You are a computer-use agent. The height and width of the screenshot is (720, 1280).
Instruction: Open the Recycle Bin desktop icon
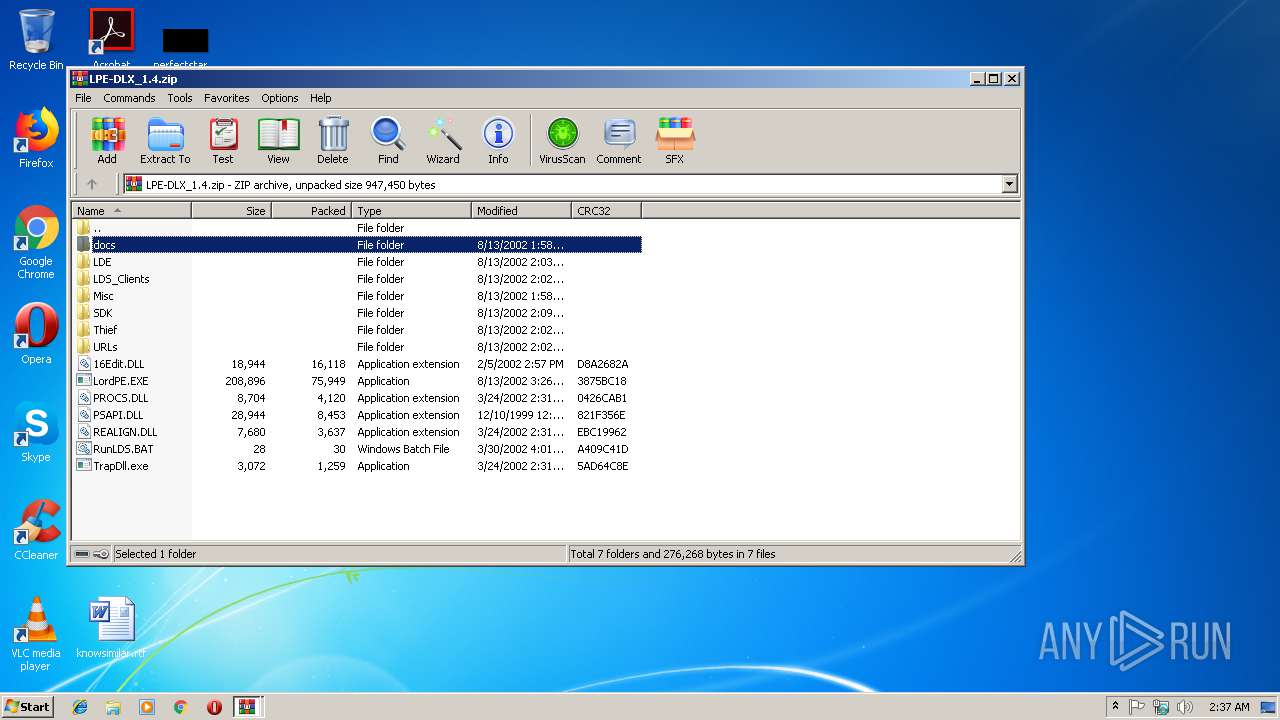(36, 40)
